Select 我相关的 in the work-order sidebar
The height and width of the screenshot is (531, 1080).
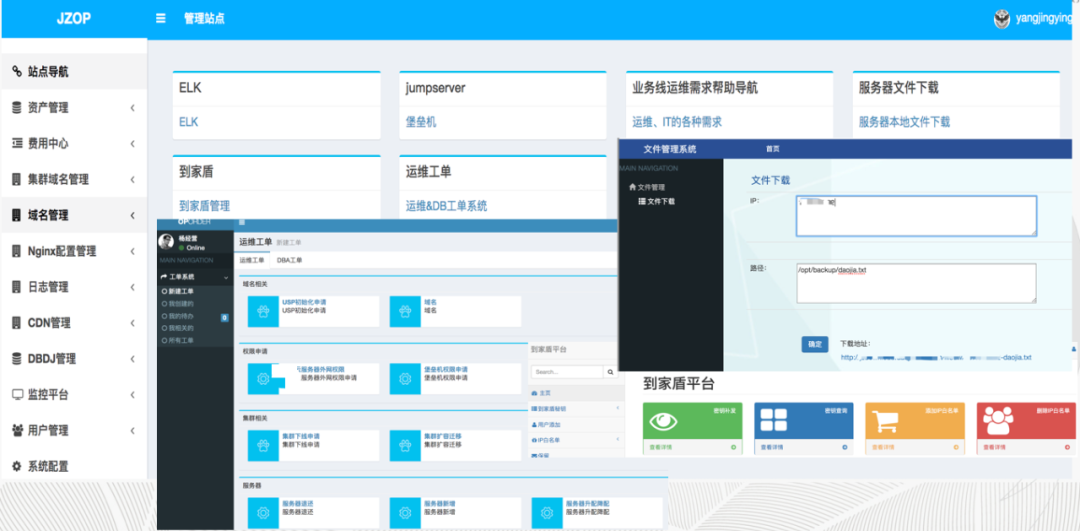click(x=180, y=328)
